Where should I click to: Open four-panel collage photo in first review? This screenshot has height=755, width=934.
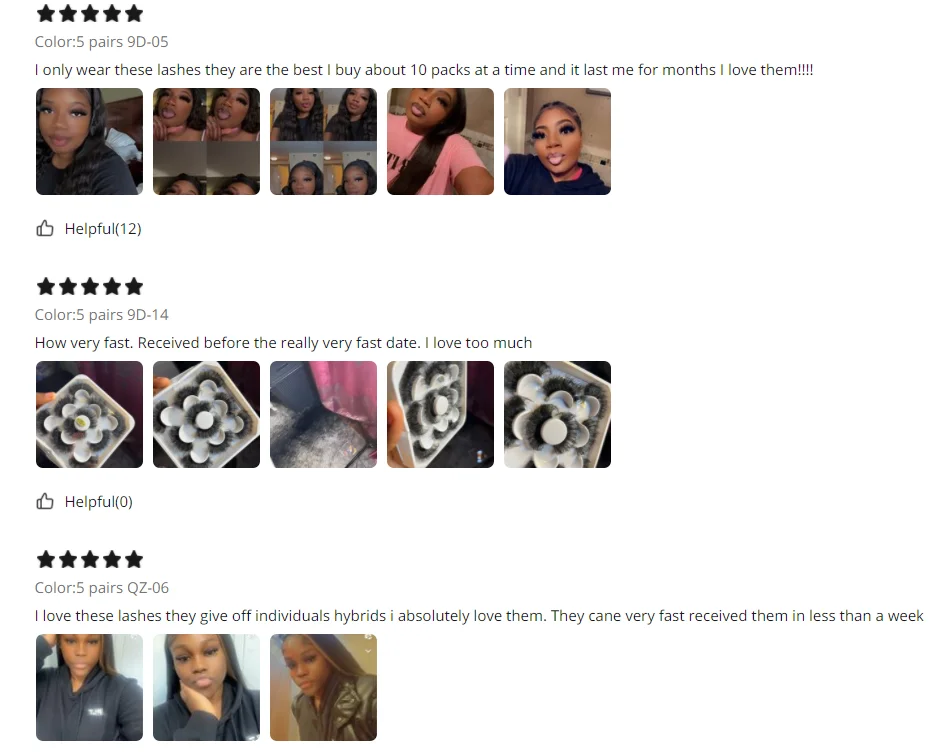(x=323, y=141)
